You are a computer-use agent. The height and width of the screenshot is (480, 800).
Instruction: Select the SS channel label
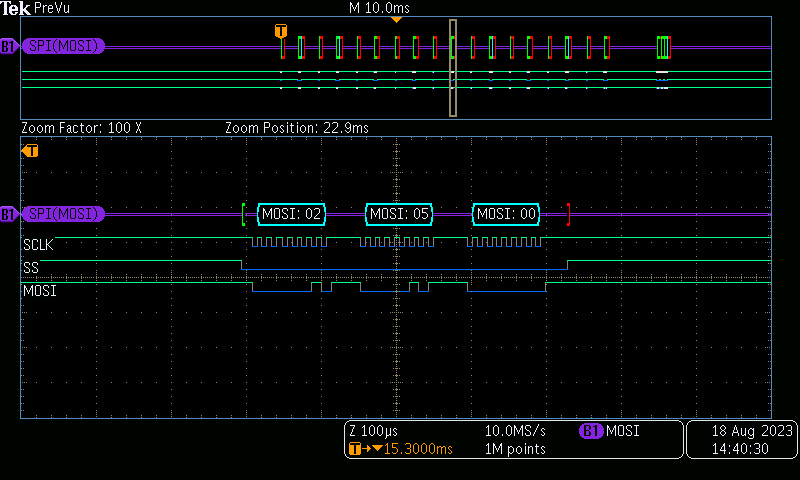coord(31,268)
